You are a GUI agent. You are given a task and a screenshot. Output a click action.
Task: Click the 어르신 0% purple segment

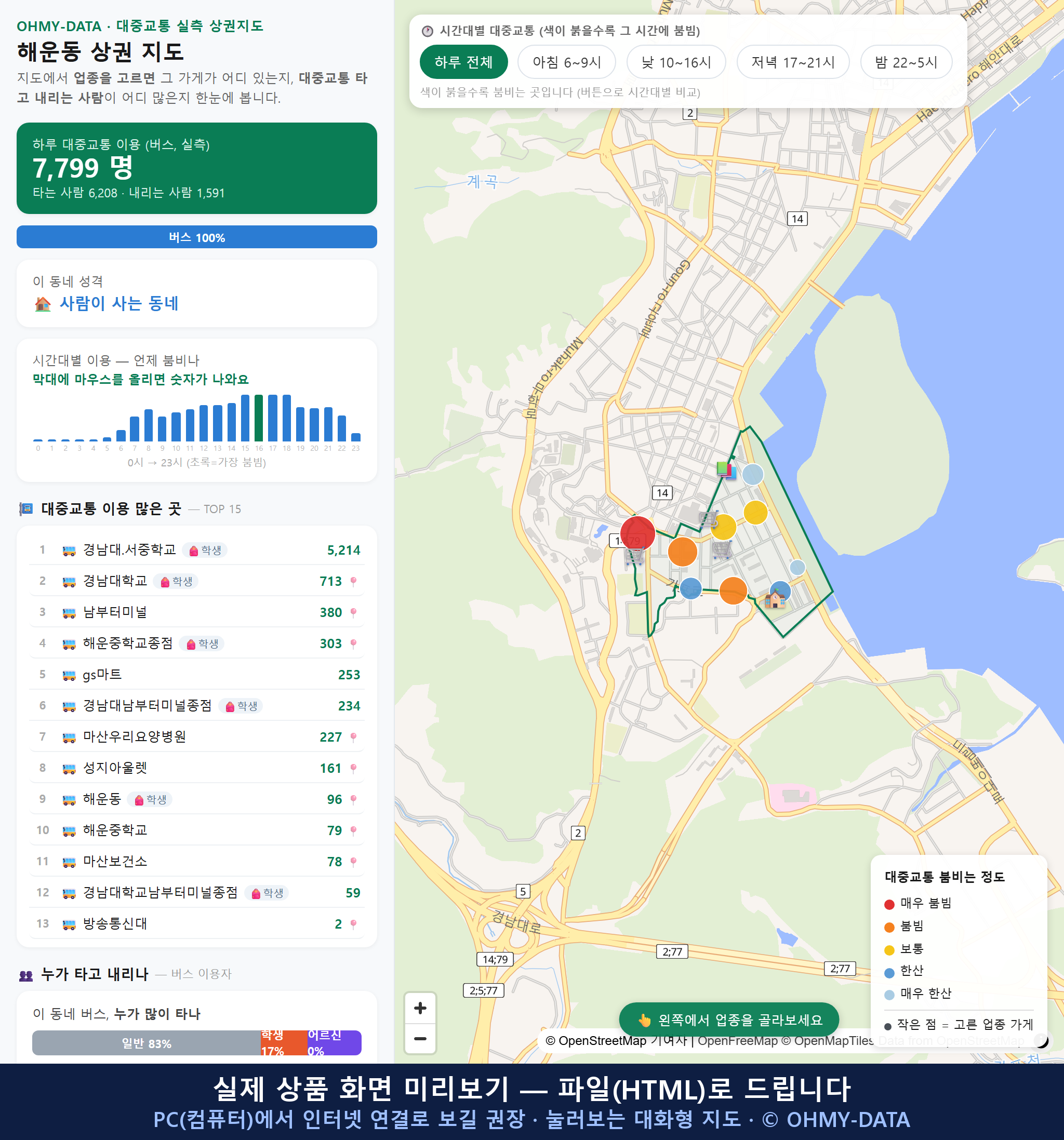334,1043
